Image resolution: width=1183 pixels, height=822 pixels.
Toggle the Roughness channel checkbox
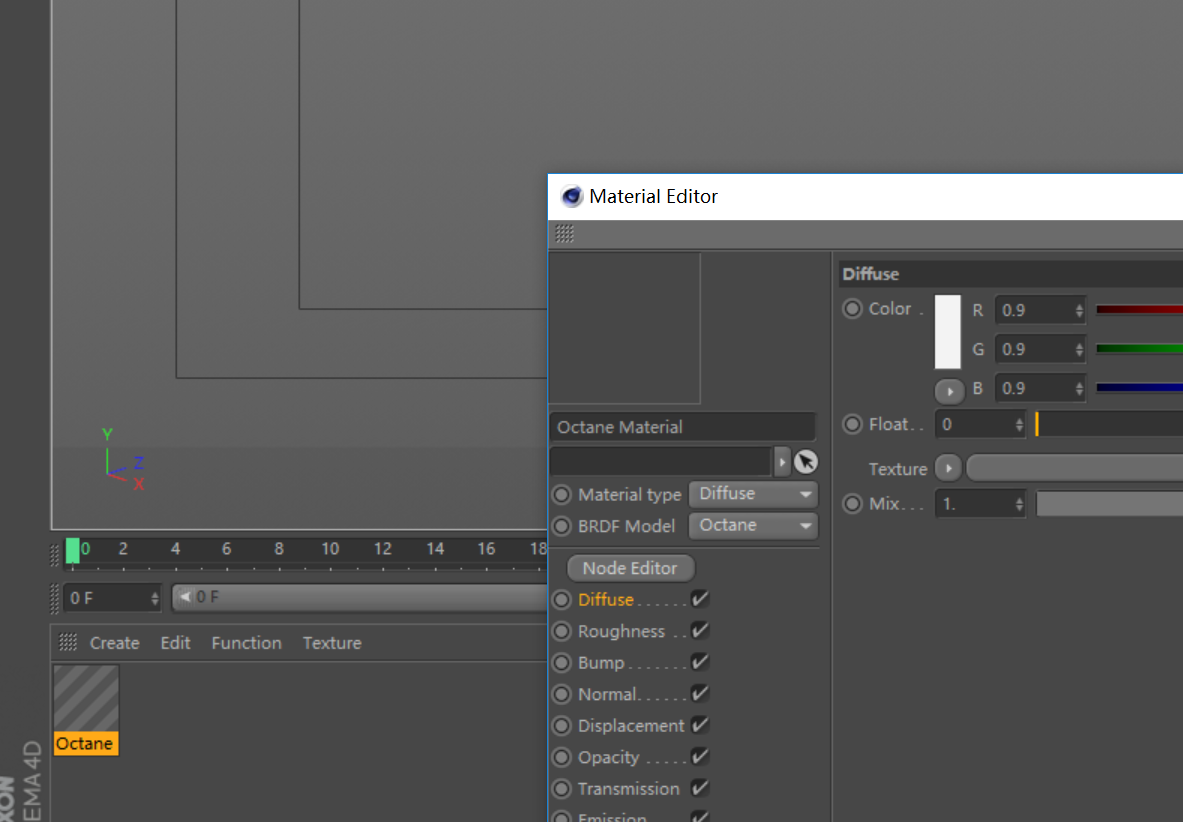click(x=700, y=630)
